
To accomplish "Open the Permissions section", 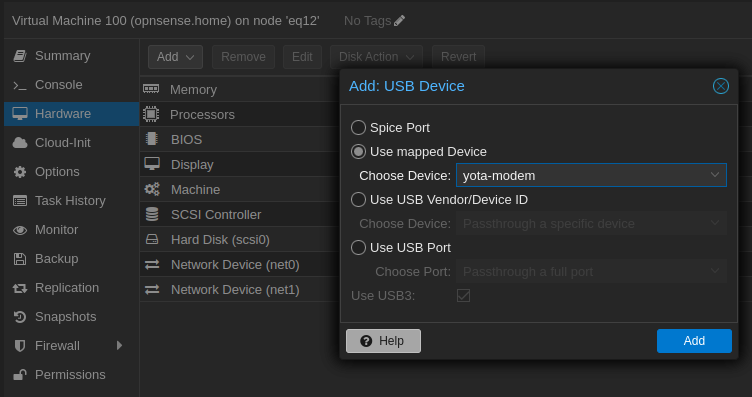I will pos(71,375).
